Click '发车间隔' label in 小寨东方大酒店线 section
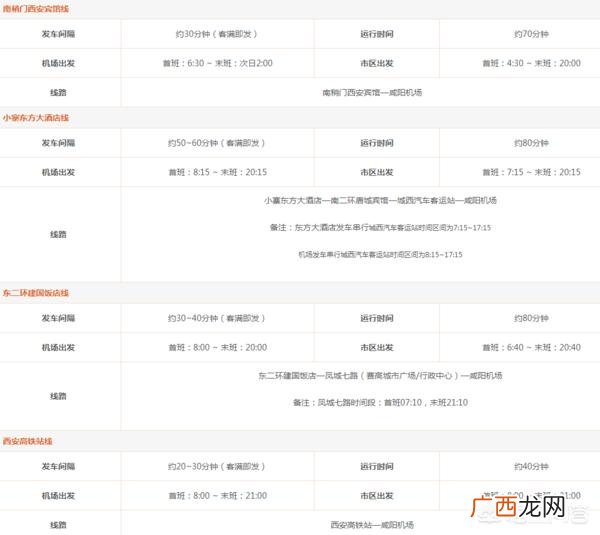 pos(58,143)
